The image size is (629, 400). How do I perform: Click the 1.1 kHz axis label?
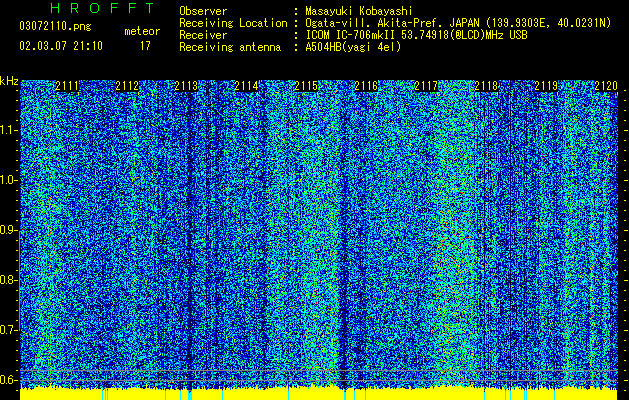click(8, 130)
